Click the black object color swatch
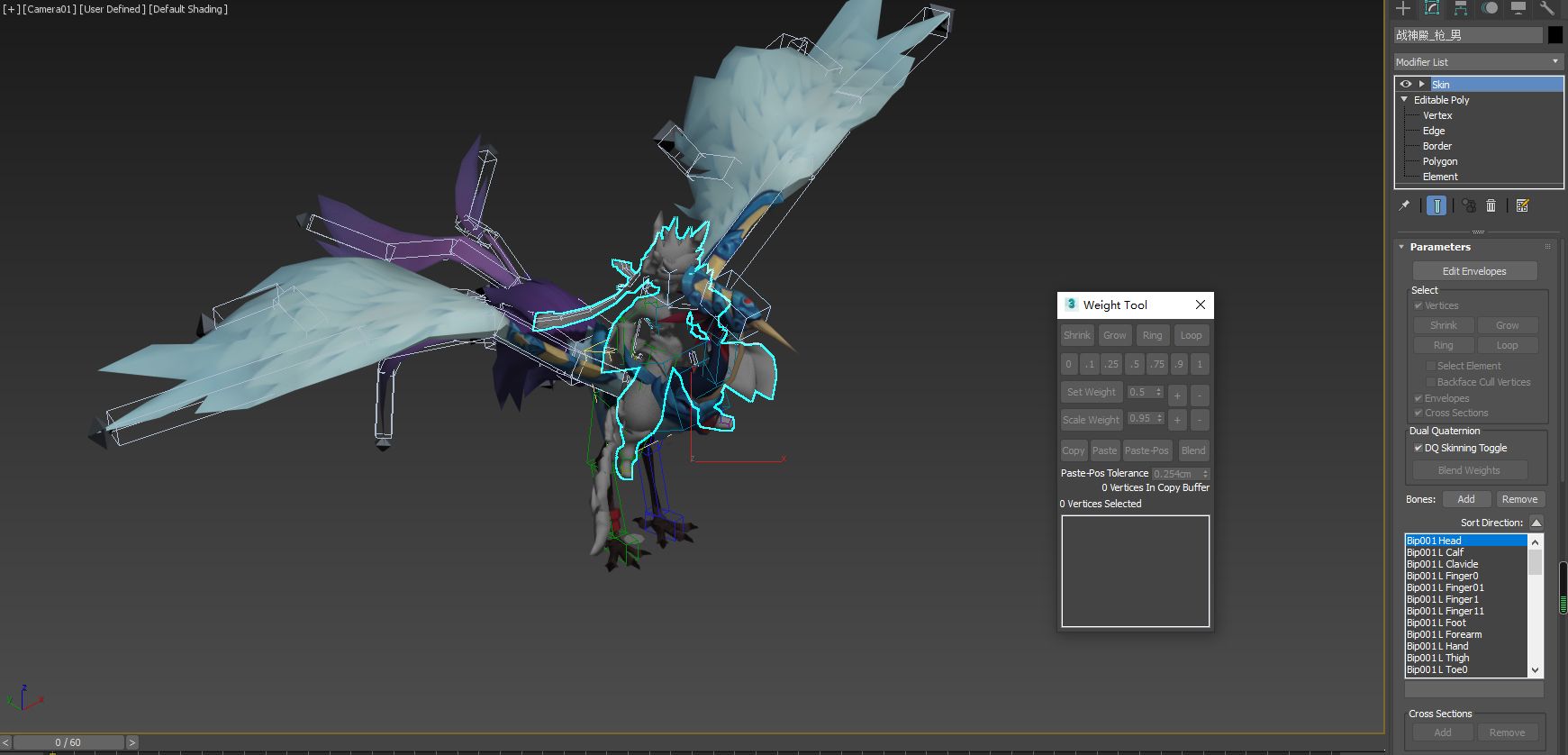 pos(1555,35)
